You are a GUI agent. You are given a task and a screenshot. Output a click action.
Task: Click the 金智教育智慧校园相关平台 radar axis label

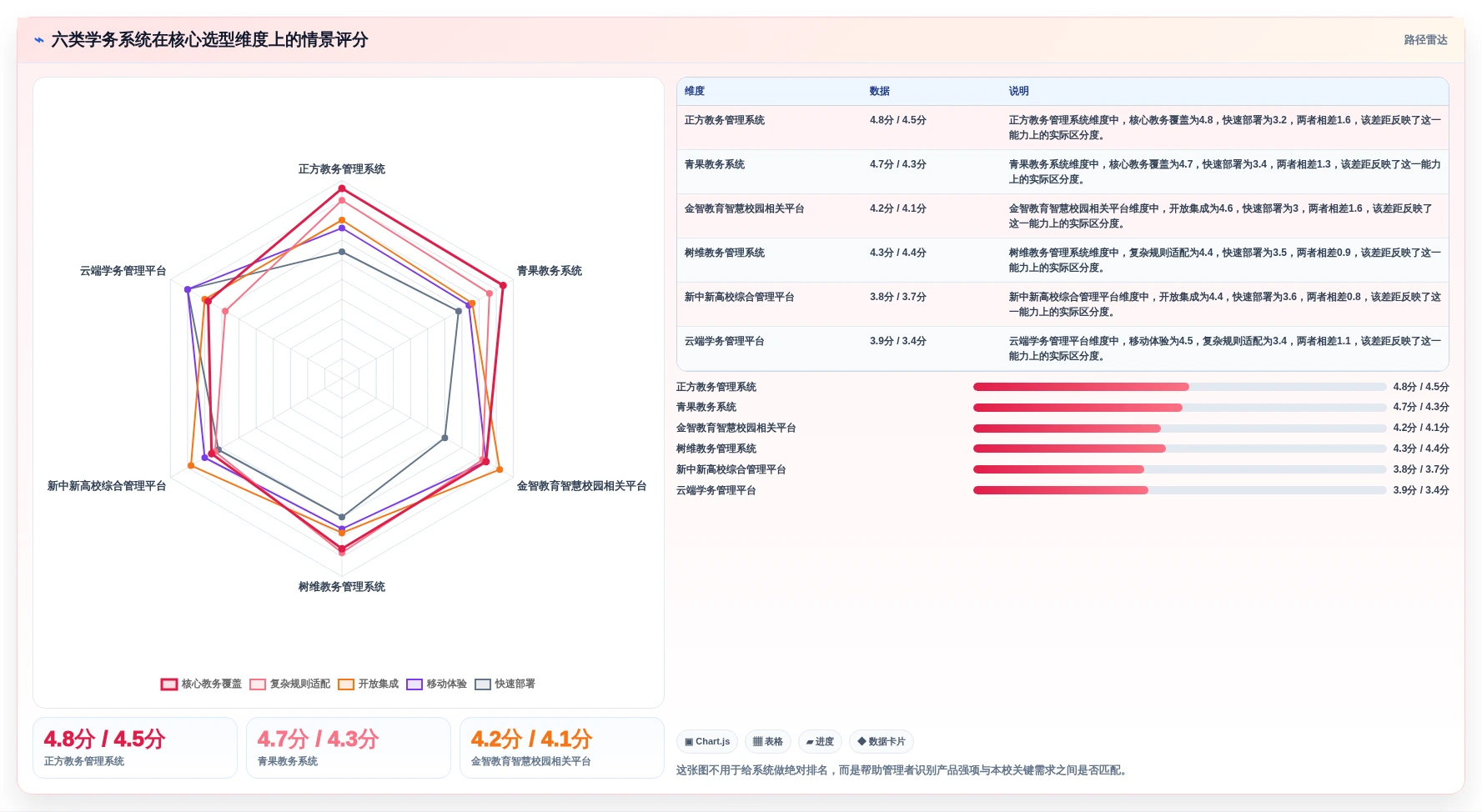click(x=582, y=486)
